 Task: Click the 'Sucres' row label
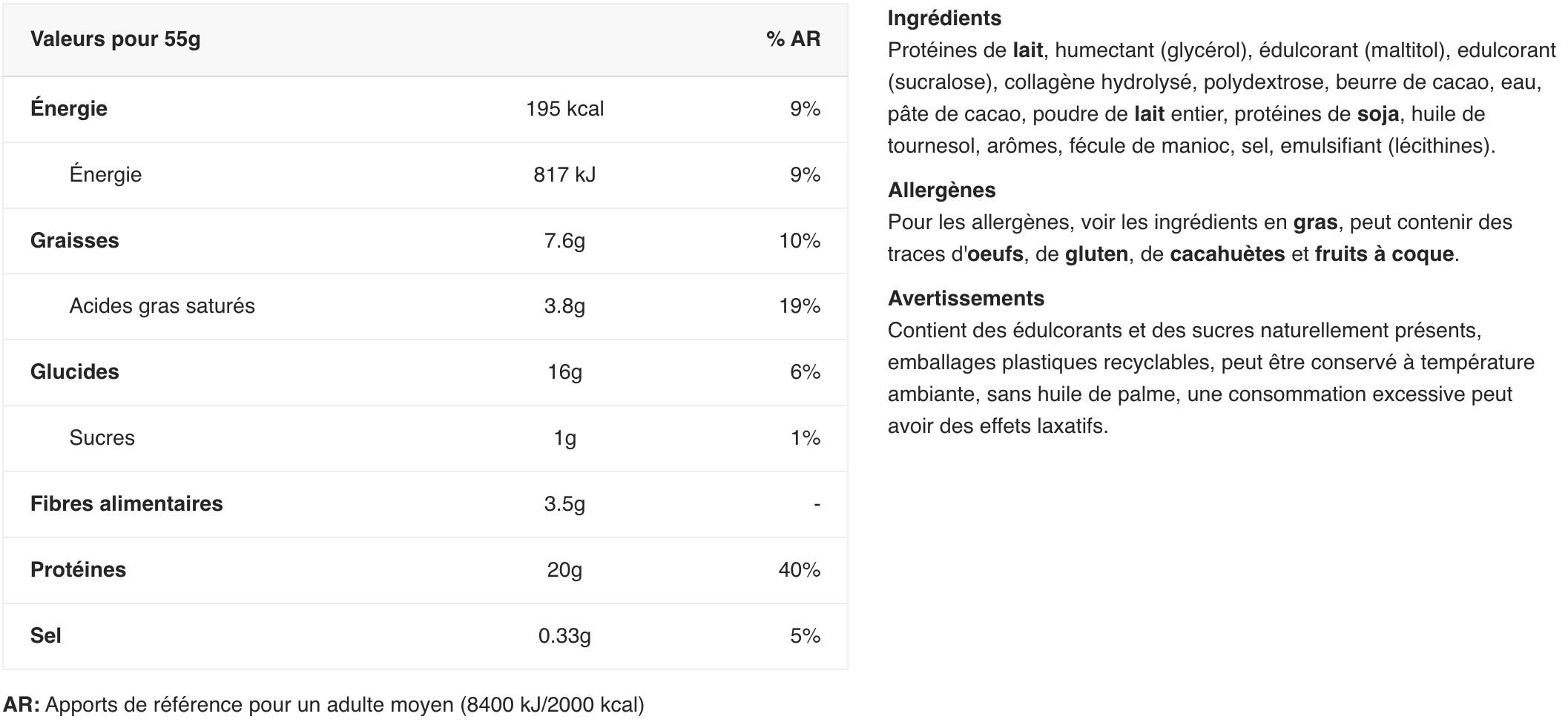102,438
